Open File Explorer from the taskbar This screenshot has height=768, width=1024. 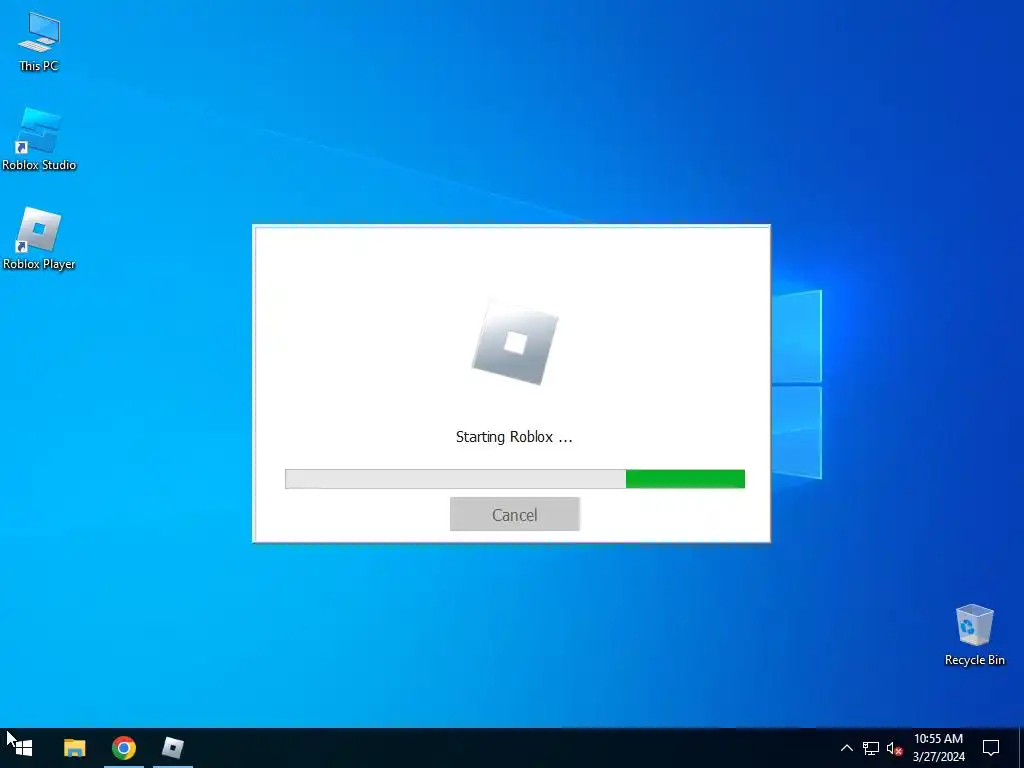[74, 748]
